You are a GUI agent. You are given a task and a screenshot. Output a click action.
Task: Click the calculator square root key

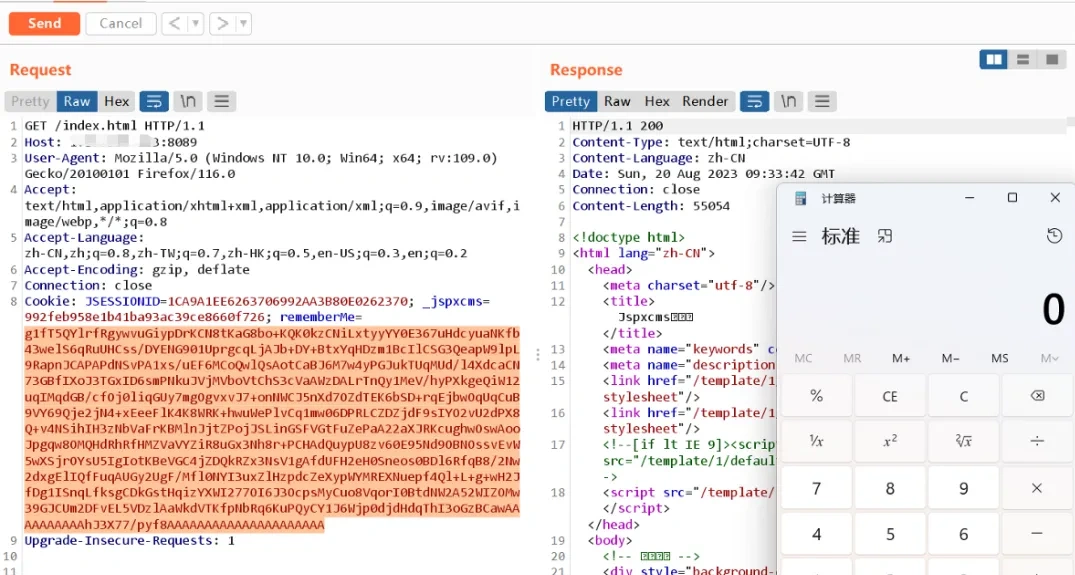pyautogui.click(x=964, y=441)
